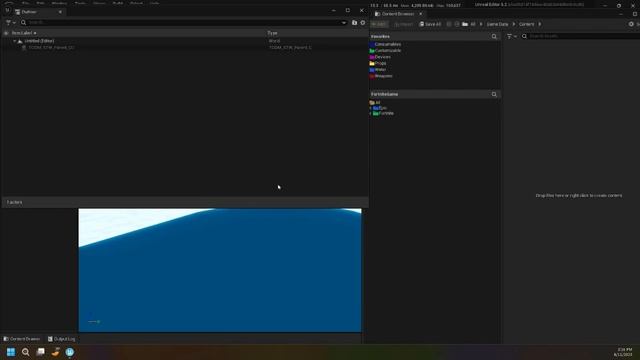The height and width of the screenshot is (360, 640).
Task: Open the Outliner filter options icon
Action: [10, 22]
